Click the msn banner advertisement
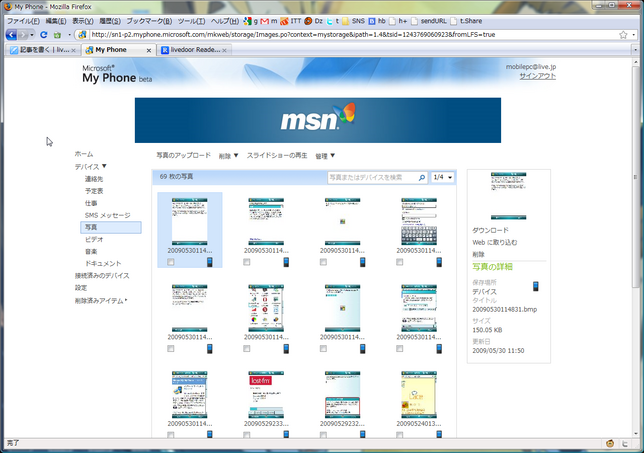Screen dimensions: 644x453 click(x=318, y=120)
